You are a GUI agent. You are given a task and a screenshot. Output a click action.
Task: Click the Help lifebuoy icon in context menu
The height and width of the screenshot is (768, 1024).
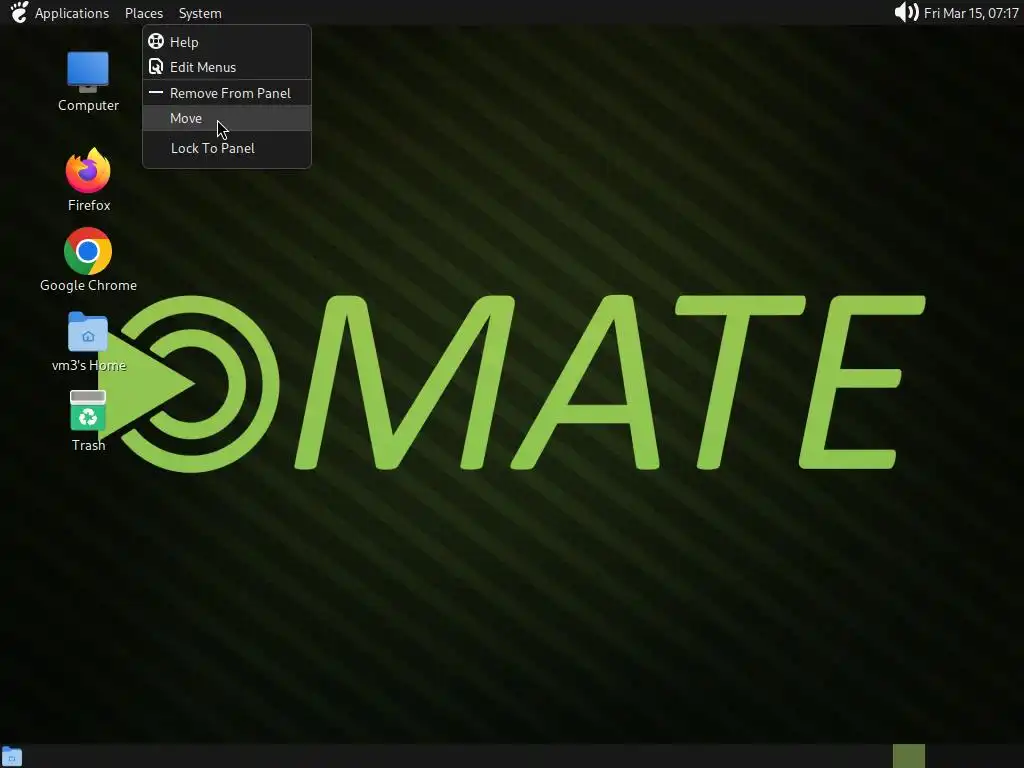click(x=156, y=42)
